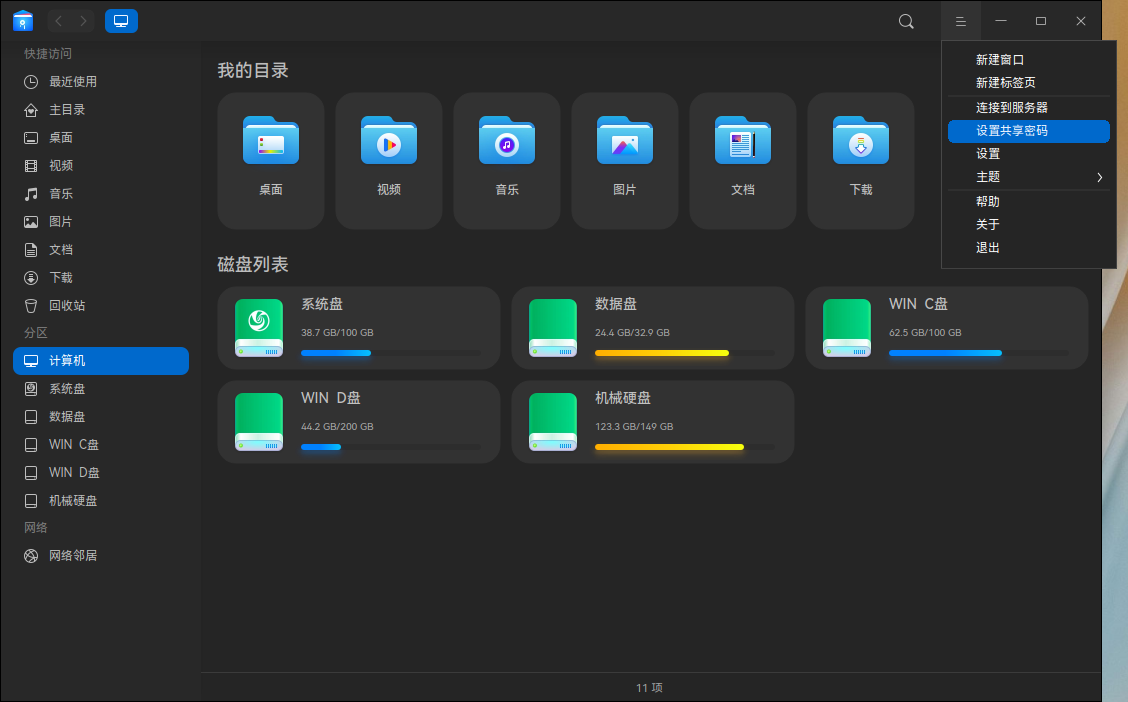Choose 新建窗口 from the menu
The image size is (1128, 702).
pos(1029,60)
